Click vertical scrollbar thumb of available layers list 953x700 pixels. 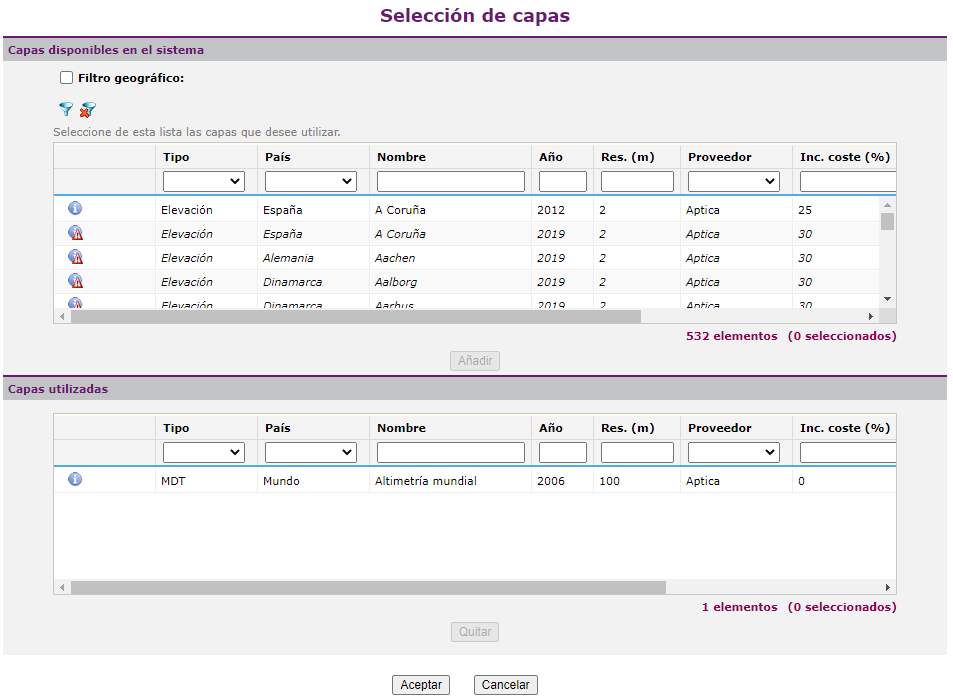click(887, 221)
